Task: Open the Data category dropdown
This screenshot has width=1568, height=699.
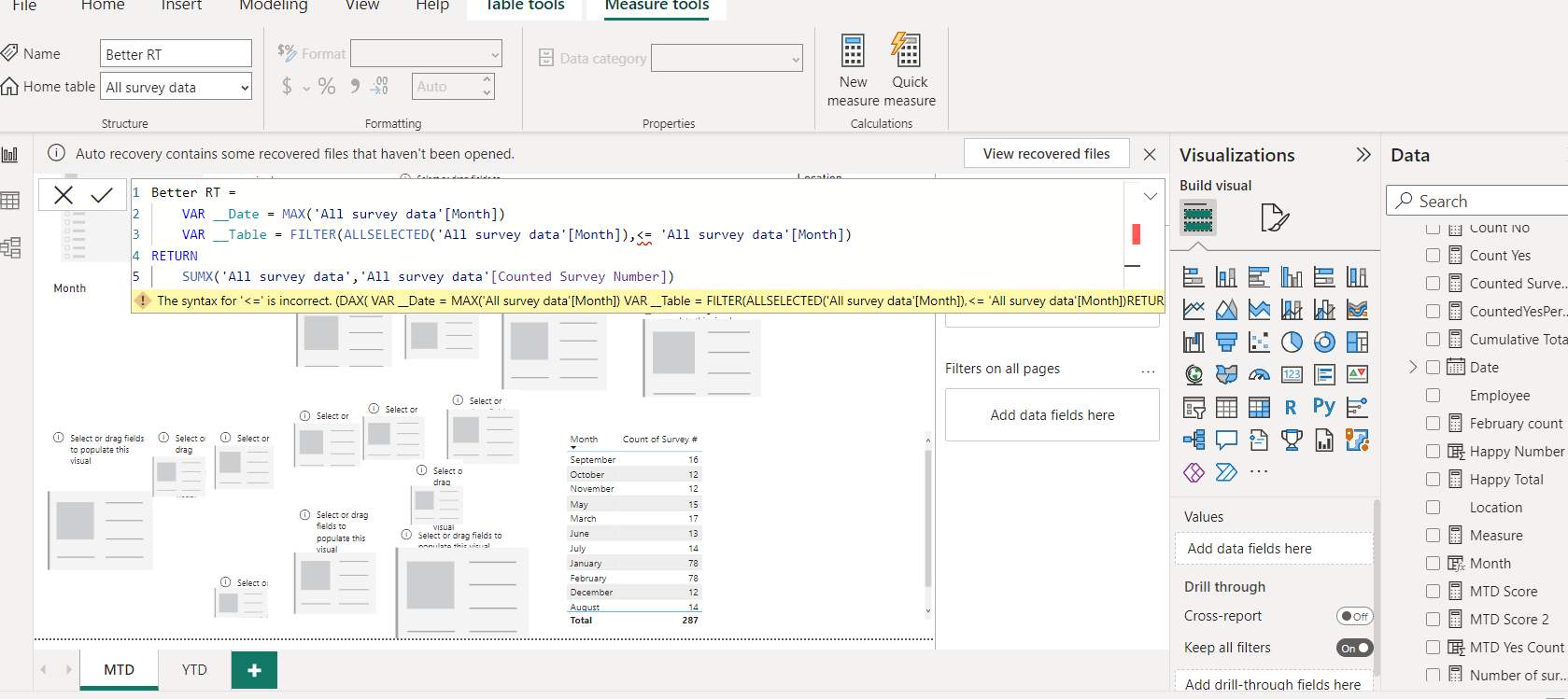Action: click(x=727, y=59)
